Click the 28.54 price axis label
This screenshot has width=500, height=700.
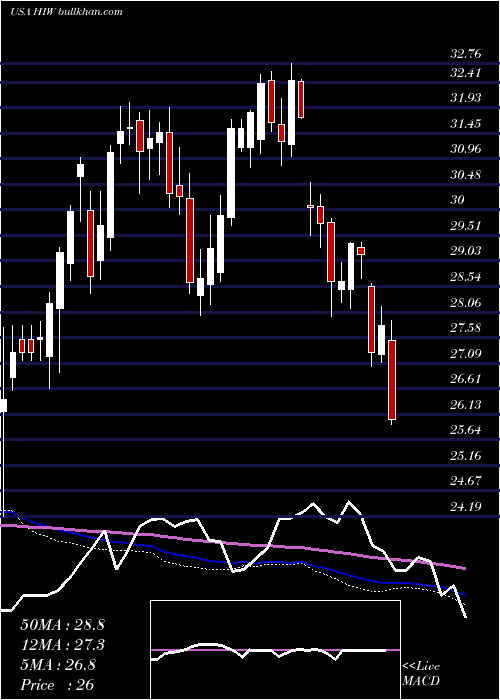click(x=466, y=277)
